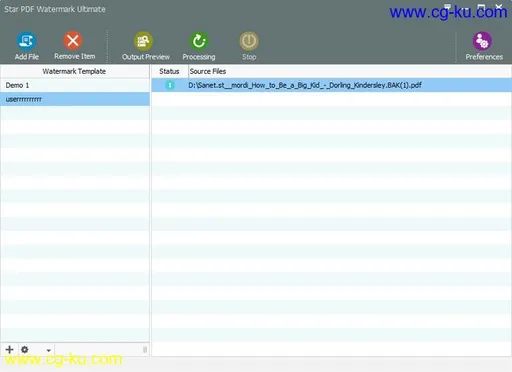This screenshot has height=372, width=512.
Task: Click the Status column header
Action: coord(169,71)
